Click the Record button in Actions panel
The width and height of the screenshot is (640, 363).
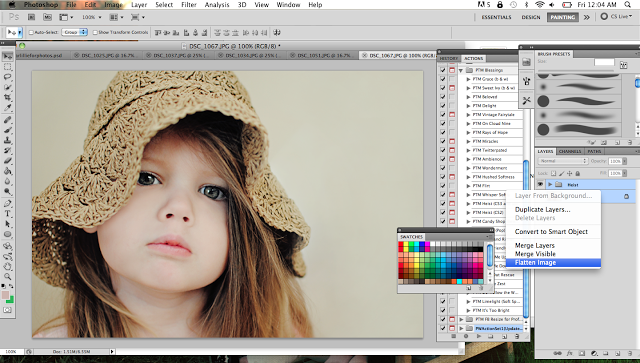[x=466, y=336]
